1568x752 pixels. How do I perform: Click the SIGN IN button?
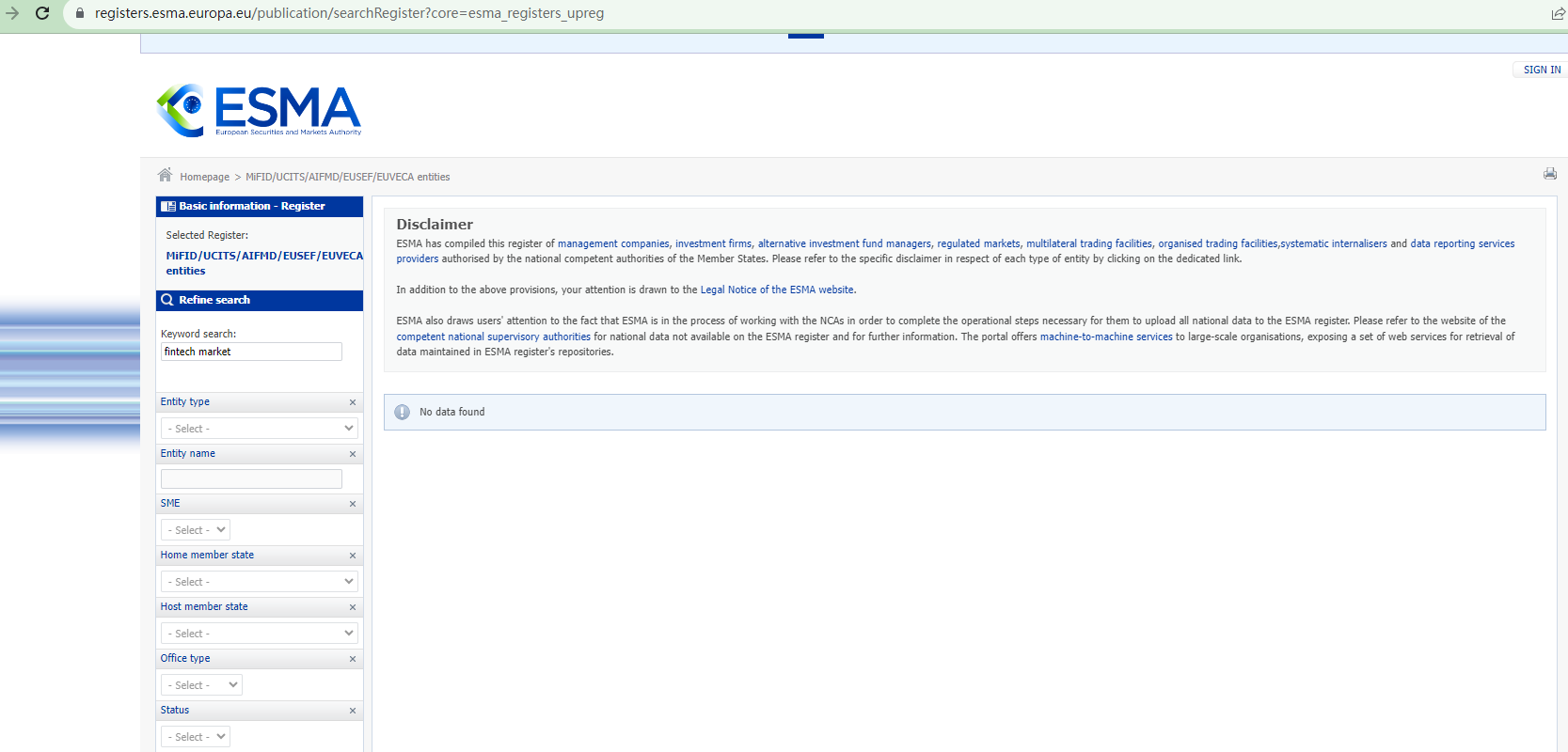[1542, 70]
